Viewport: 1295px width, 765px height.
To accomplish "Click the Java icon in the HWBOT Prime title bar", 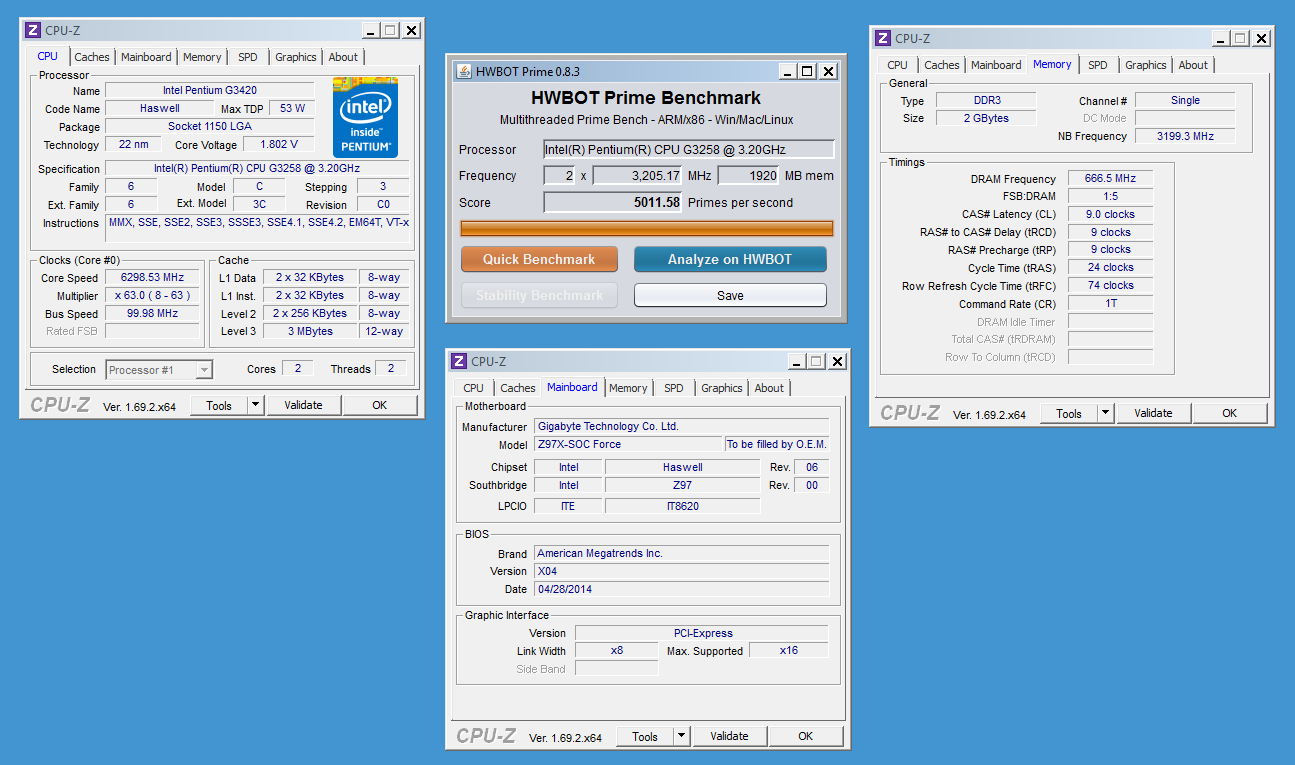I will pyautogui.click(x=464, y=71).
